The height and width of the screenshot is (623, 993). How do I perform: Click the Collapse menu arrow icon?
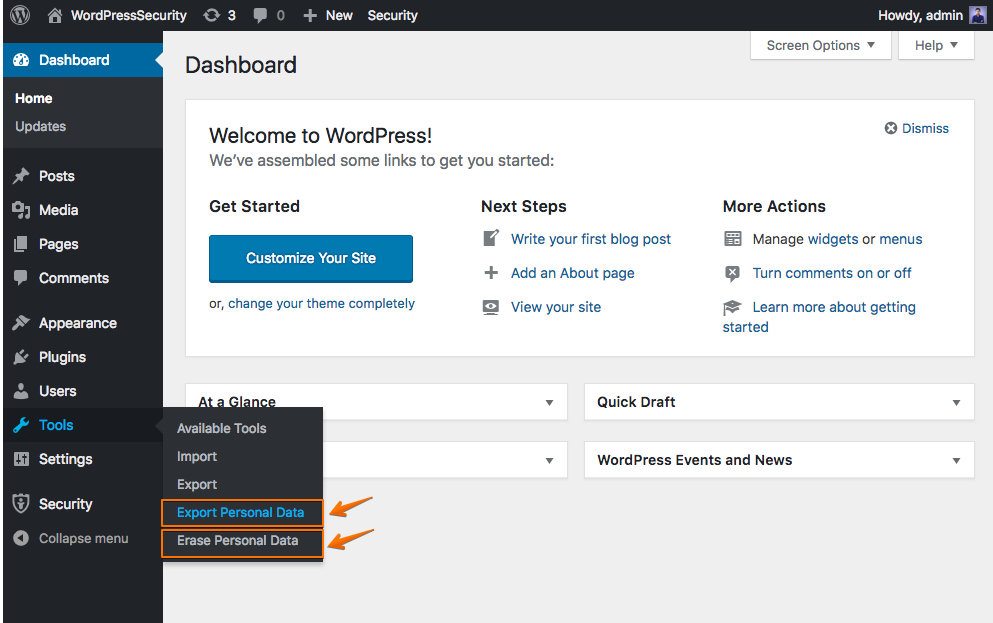click(x=21, y=538)
